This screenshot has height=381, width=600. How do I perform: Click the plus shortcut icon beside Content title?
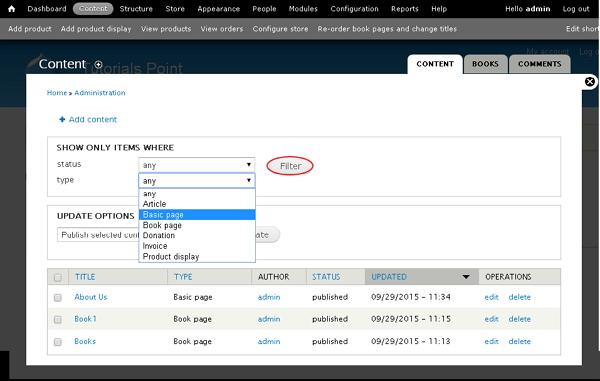pos(98,65)
